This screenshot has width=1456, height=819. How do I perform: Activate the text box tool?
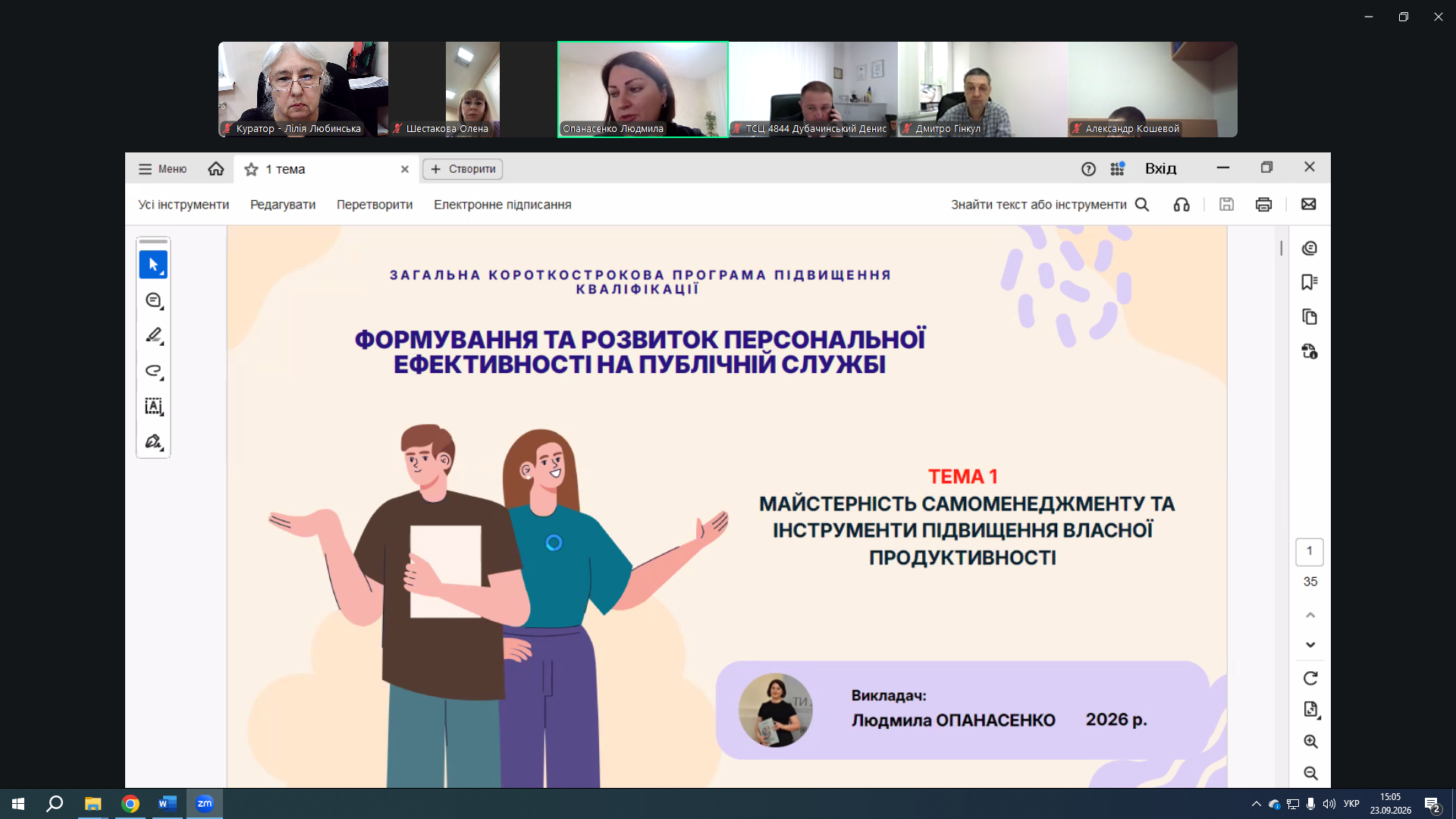pyautogui.click(x=153, y=406)
